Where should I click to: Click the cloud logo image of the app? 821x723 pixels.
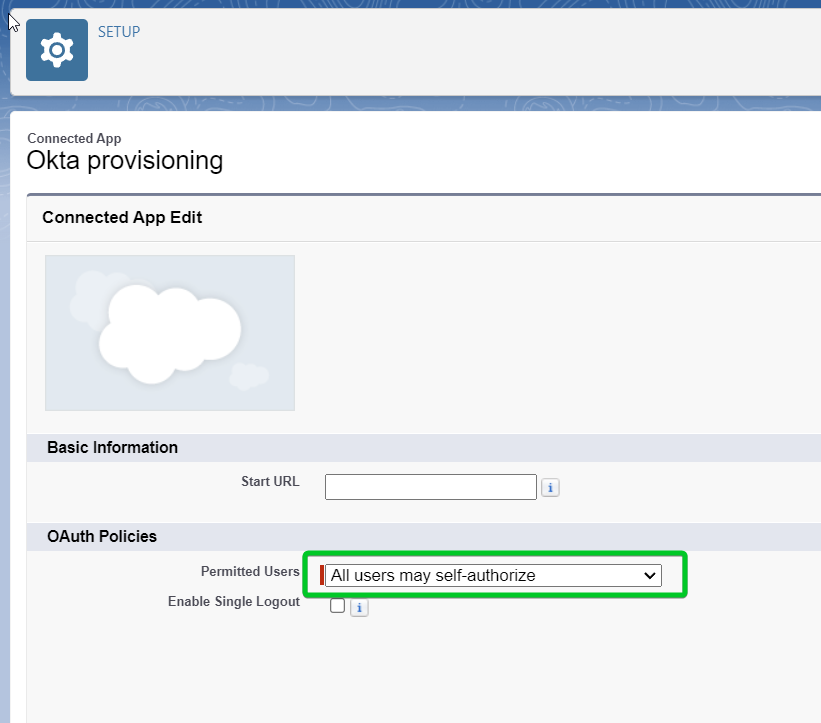pos(170,333)
